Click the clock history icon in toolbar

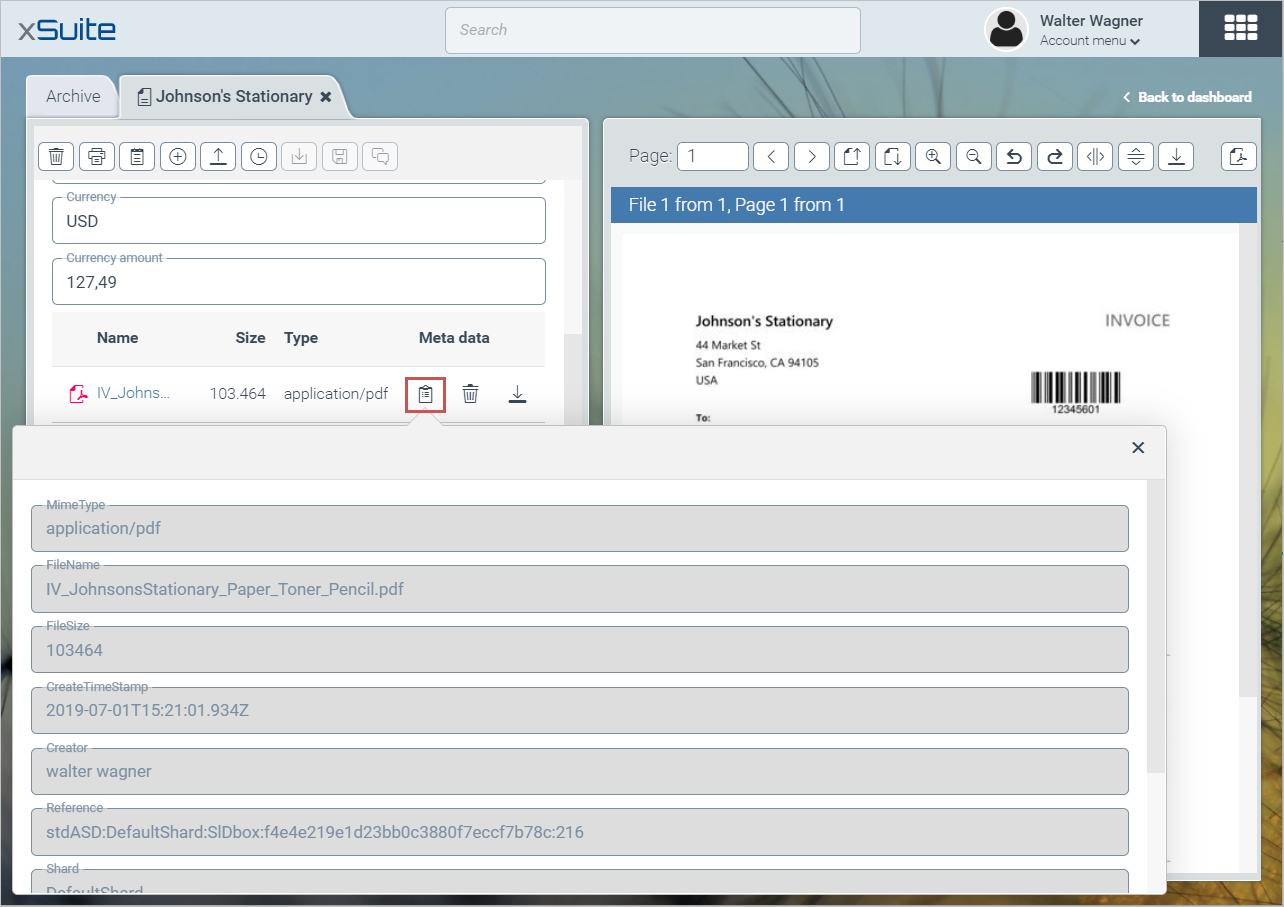click(x=258, y=156)
